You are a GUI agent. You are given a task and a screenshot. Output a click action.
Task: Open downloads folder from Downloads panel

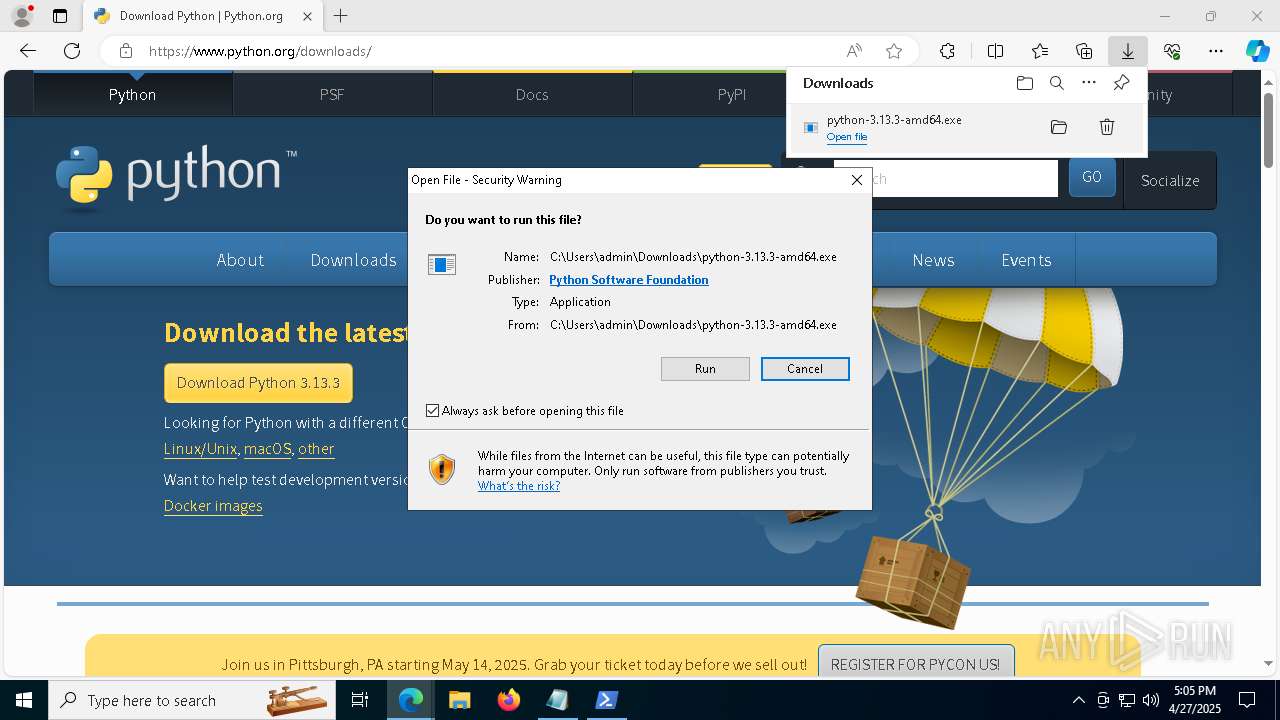tap(1024, 83)
